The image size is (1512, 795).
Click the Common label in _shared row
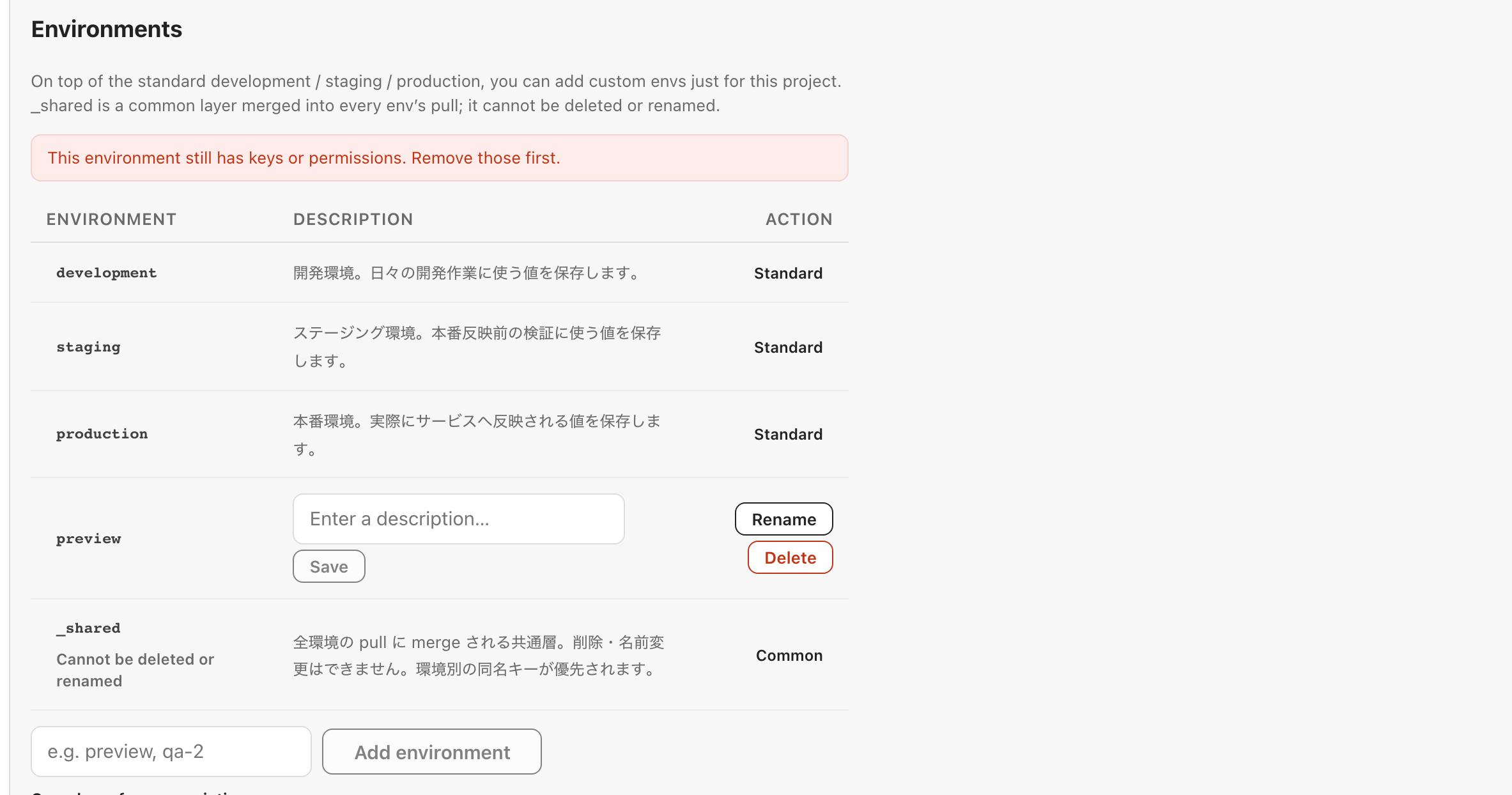pyautogui.click(x=789, y=656)
